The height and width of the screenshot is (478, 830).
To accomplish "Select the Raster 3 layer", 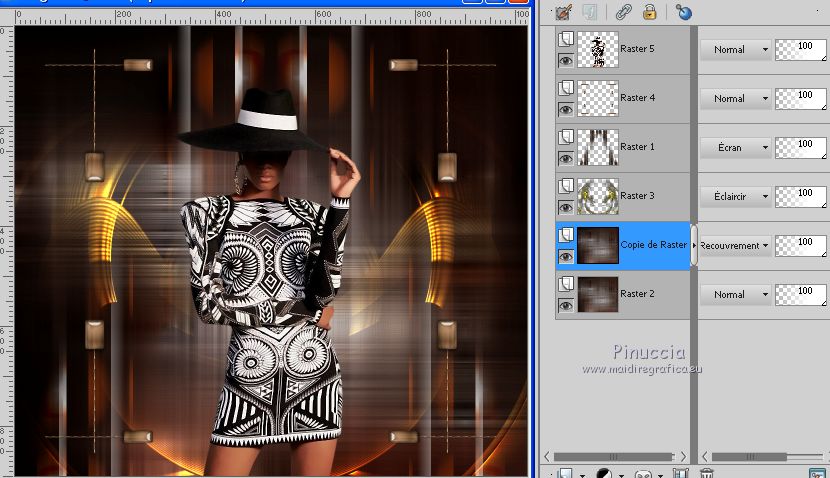I will coord(637,196).
